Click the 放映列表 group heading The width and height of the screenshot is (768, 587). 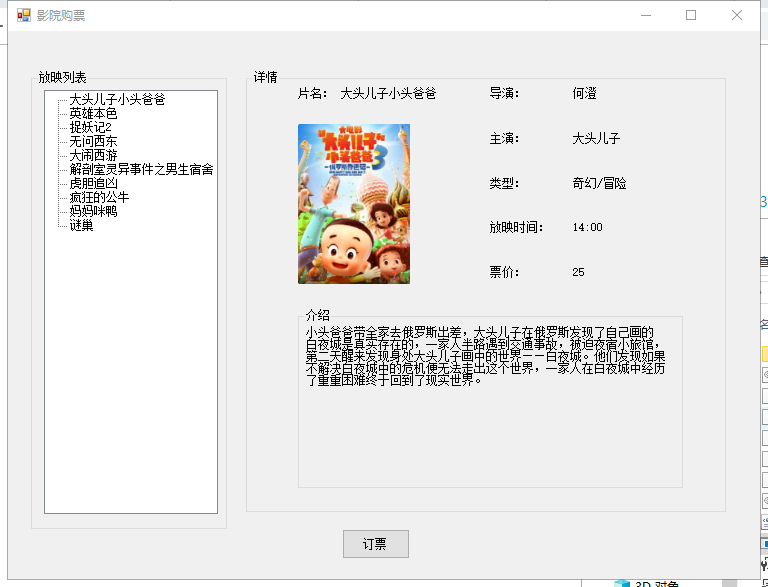tap(62, 77)
